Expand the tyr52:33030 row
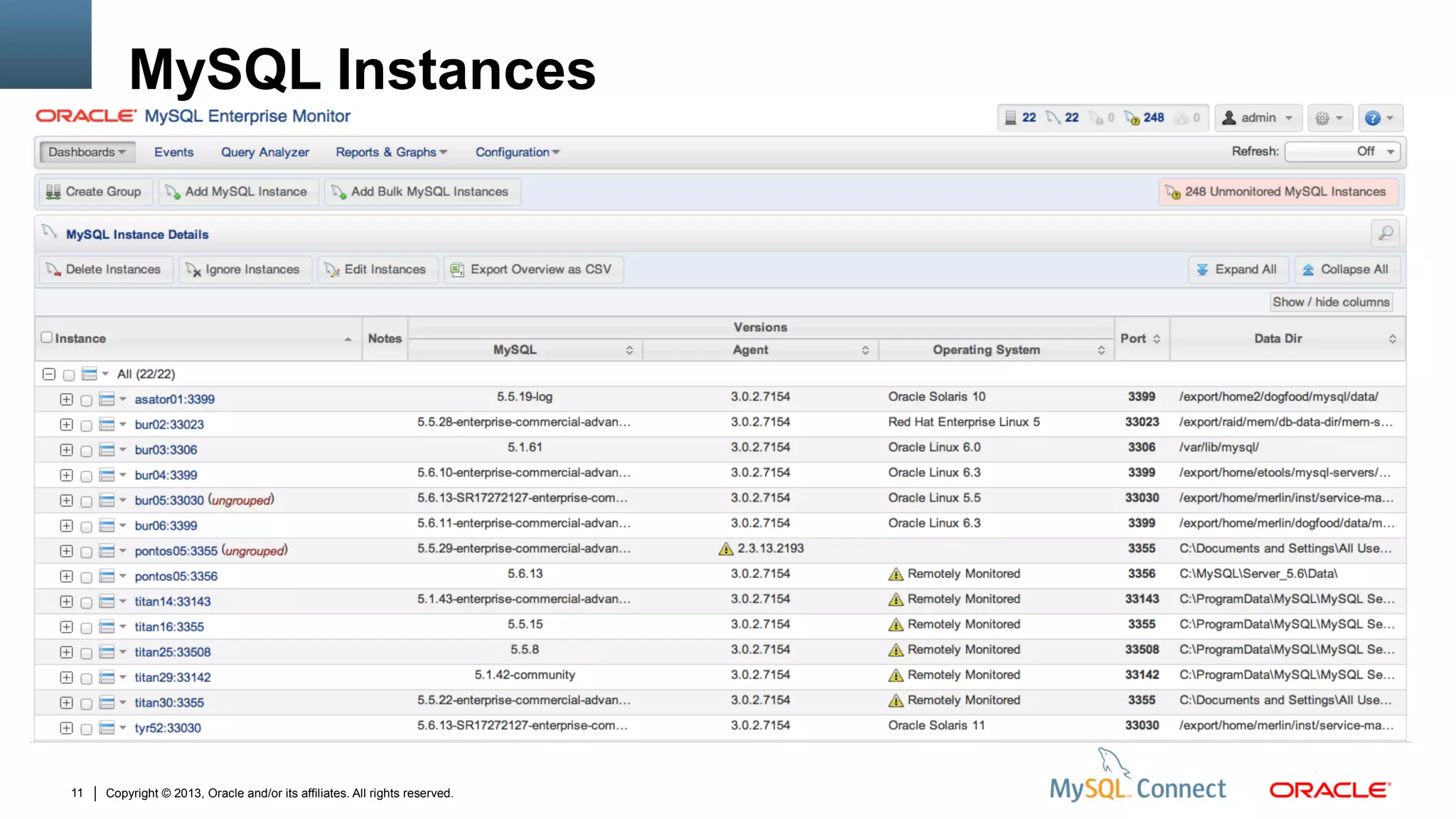 (x=66, y=728)
